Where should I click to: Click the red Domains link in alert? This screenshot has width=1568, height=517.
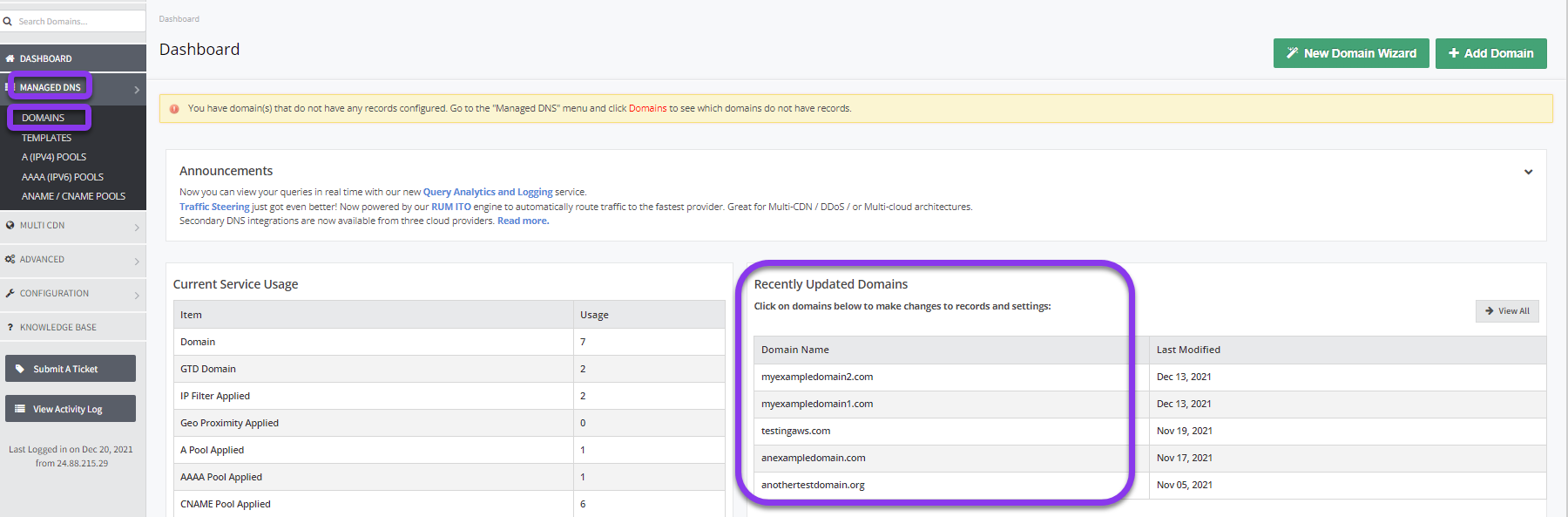click(647, 109)
